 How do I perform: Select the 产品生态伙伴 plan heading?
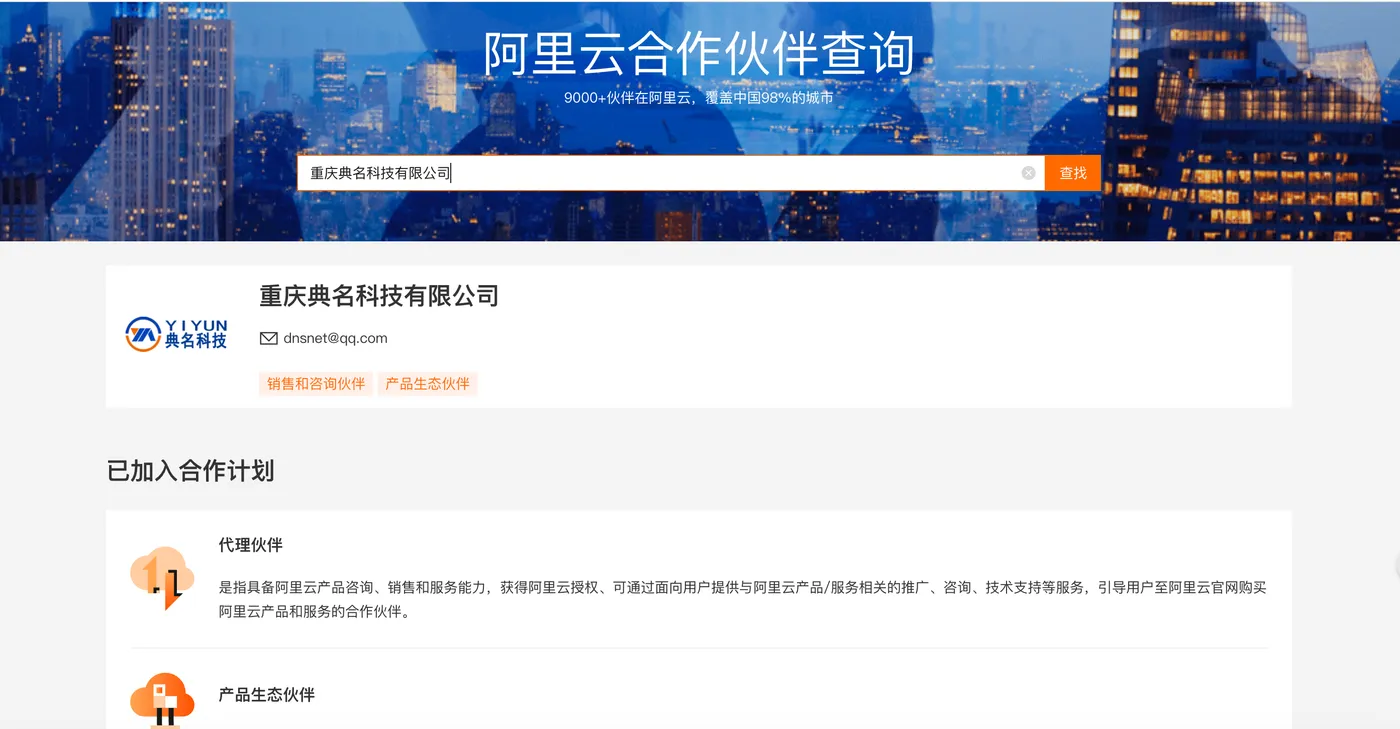pos(267,694)
